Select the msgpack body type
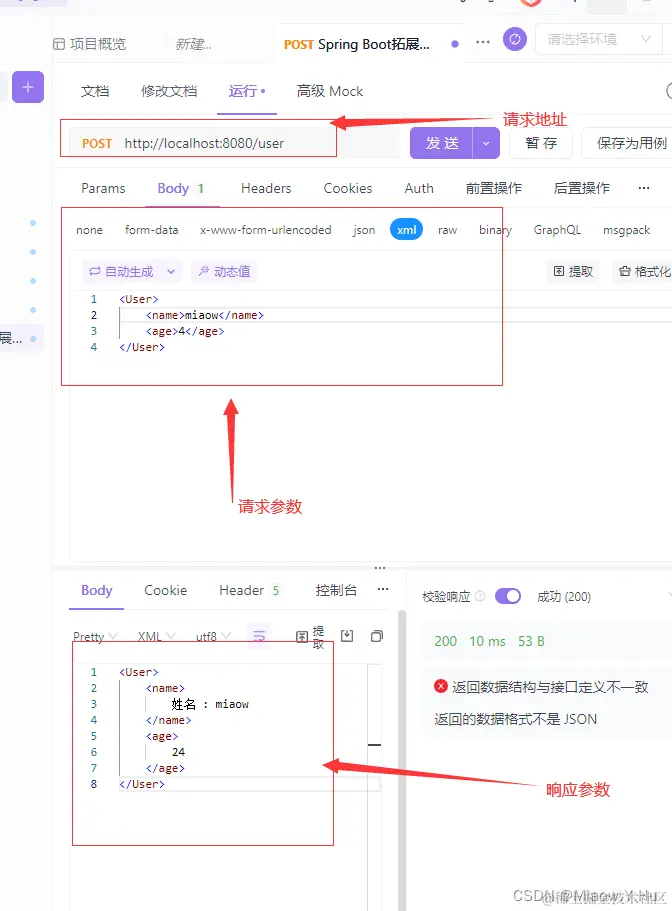 tap(626, 230)
